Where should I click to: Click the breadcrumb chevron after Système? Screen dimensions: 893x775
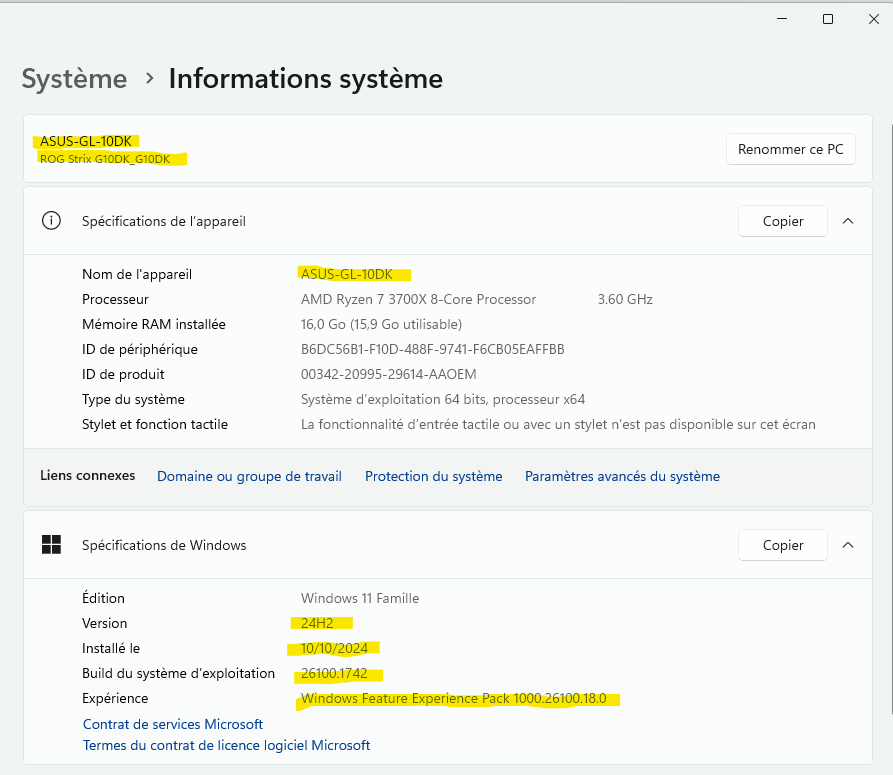[x=149, y=78]
